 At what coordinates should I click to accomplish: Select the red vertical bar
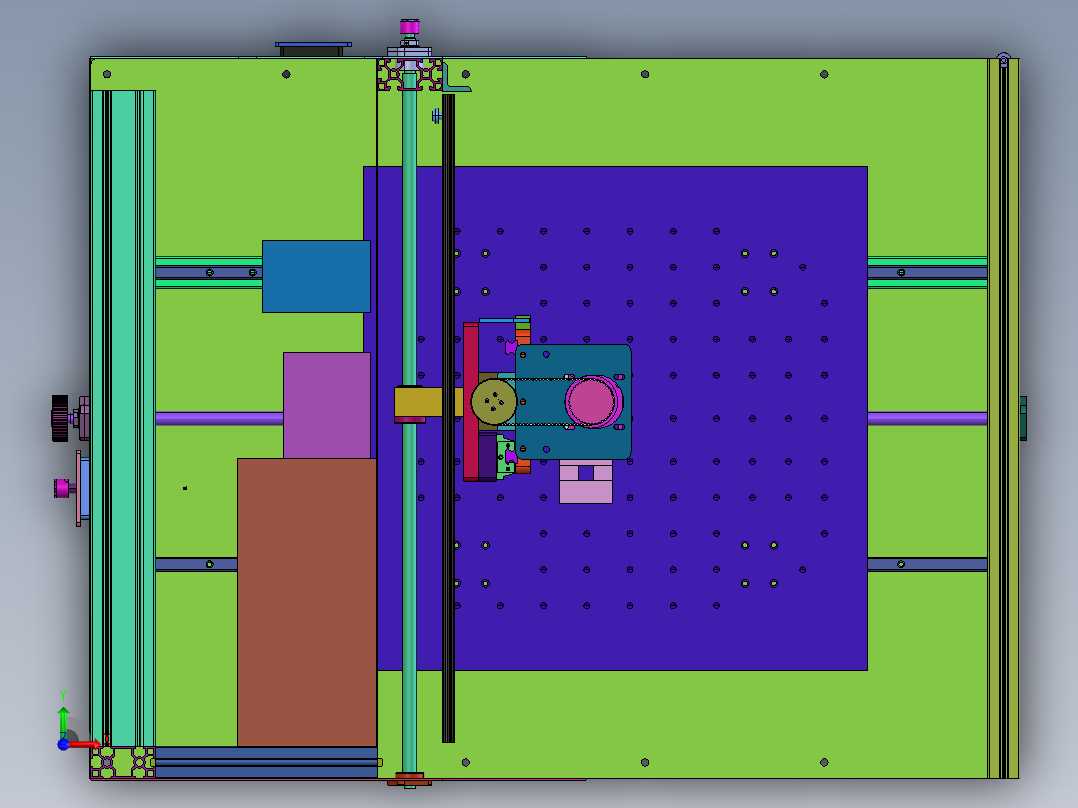(471, 402)
